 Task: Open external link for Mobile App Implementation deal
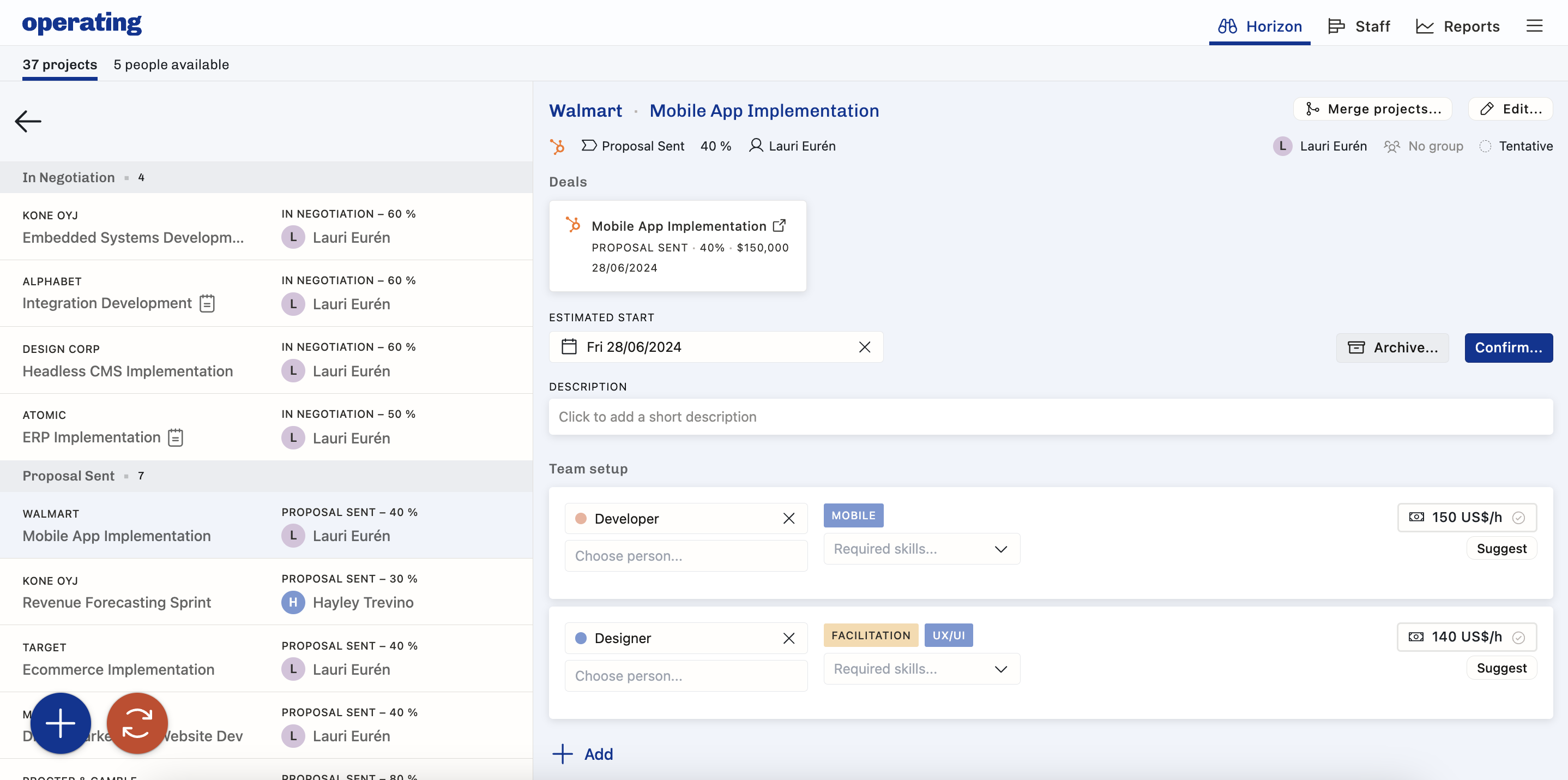pyautogui.click(x=779, y=226)
